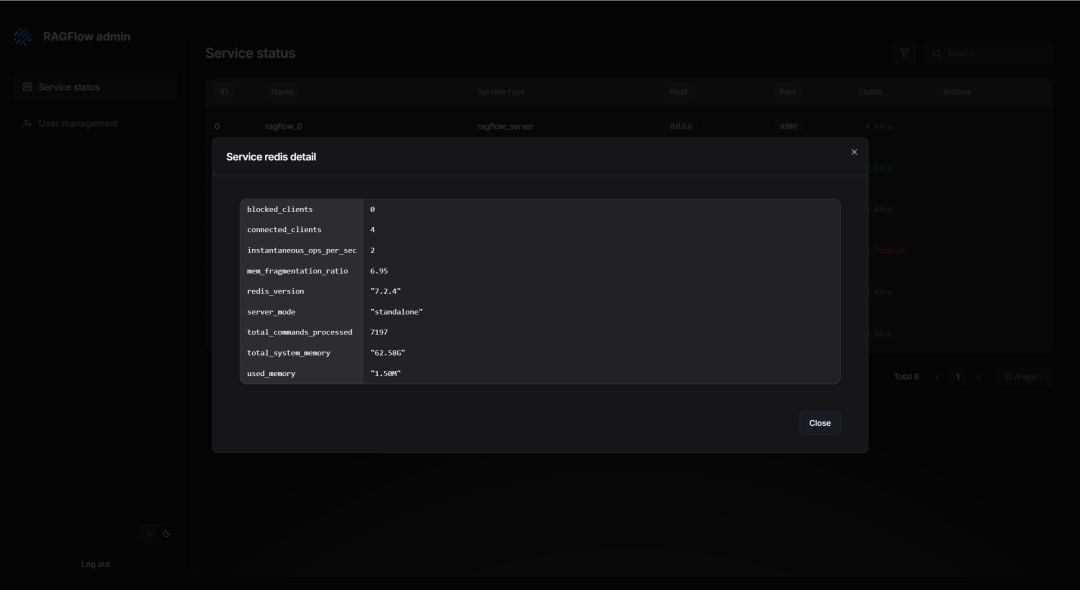Image resolution: width=1080 pixels, height=590 pixels.
Task: Click the "1.50M" used memory value
Action: (385, 374)
